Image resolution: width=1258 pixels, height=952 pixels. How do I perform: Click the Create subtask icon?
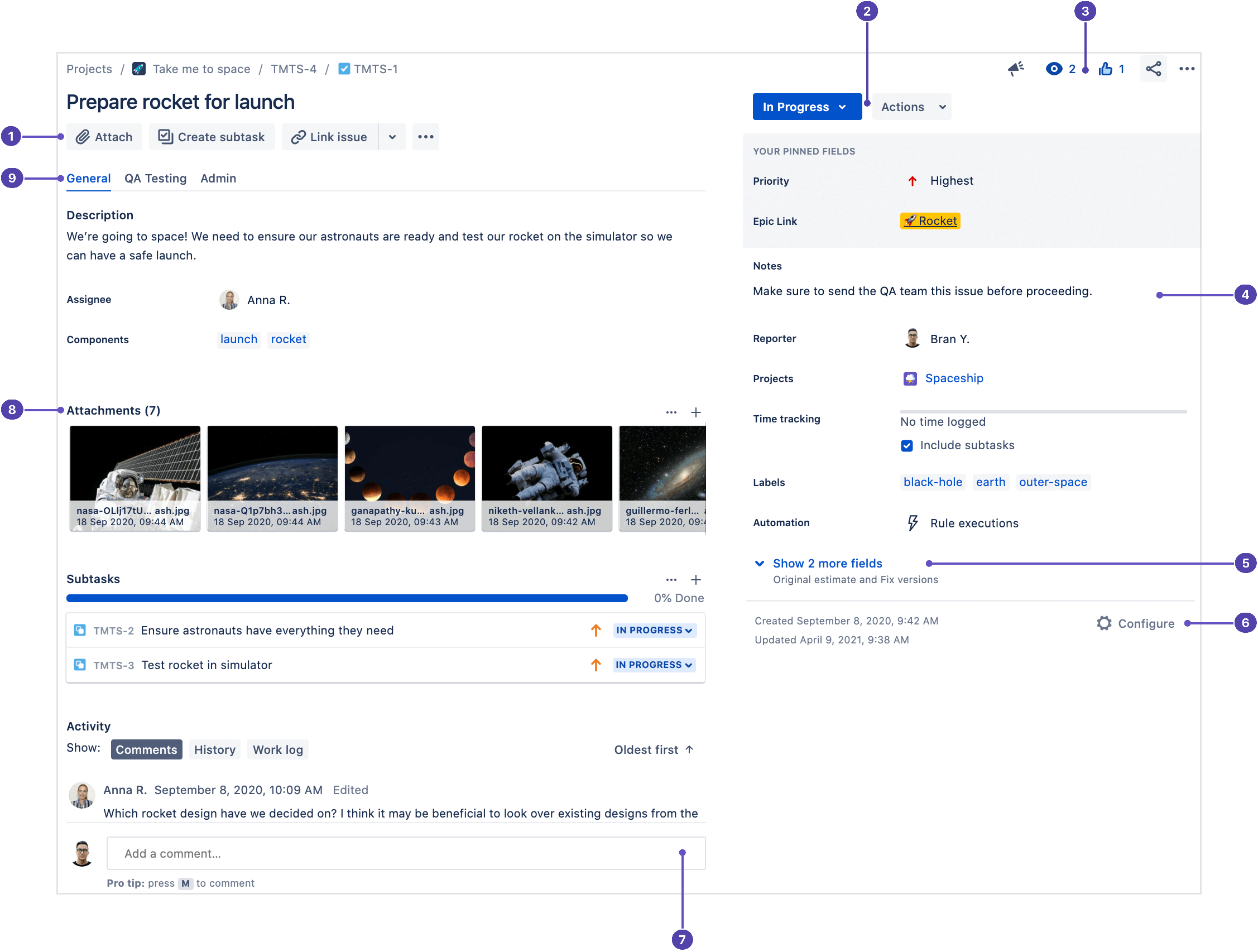pyautogui.click(x=163, y=137)
